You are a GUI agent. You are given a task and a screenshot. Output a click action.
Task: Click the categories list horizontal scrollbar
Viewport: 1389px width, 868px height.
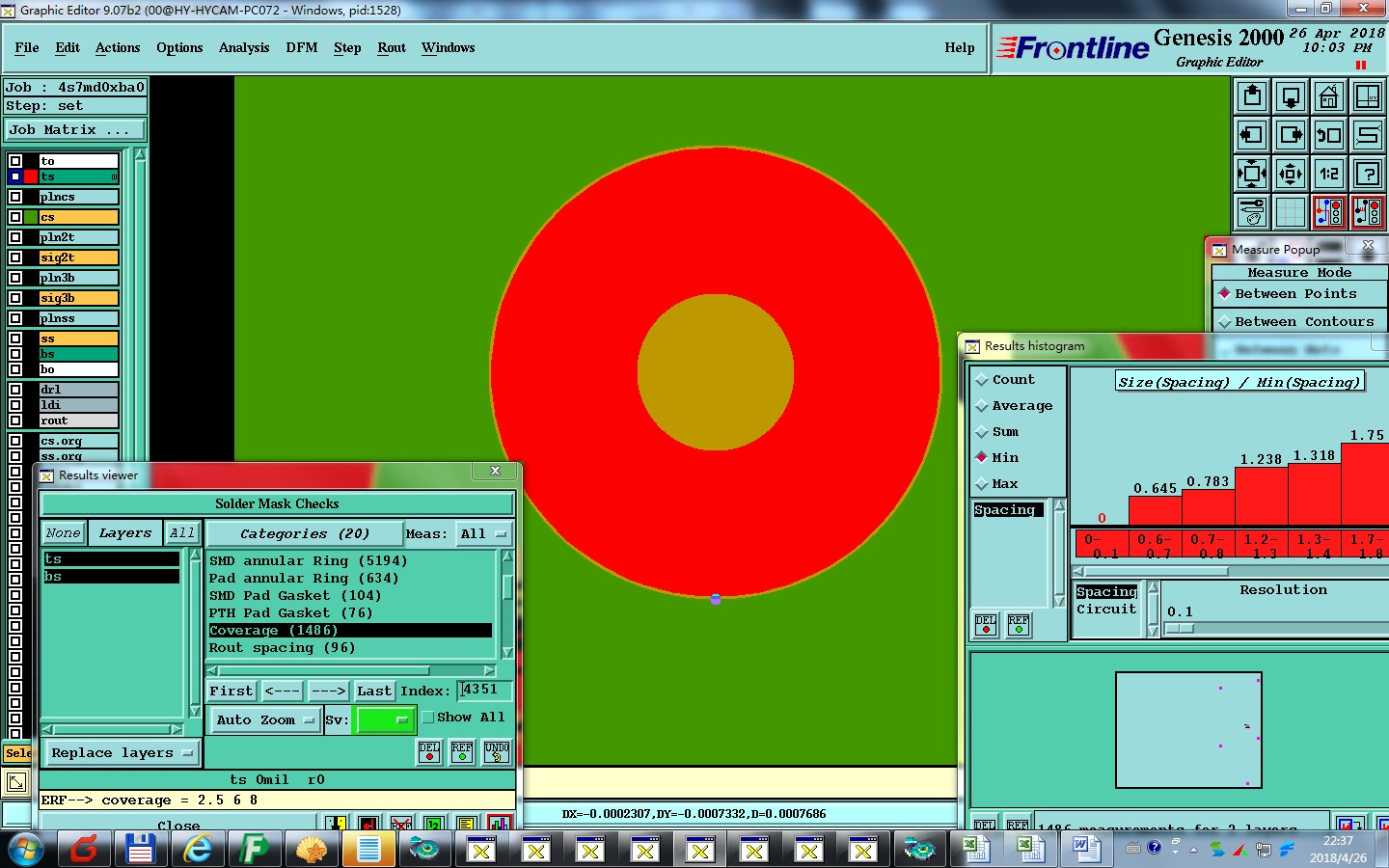coord(352,670)
